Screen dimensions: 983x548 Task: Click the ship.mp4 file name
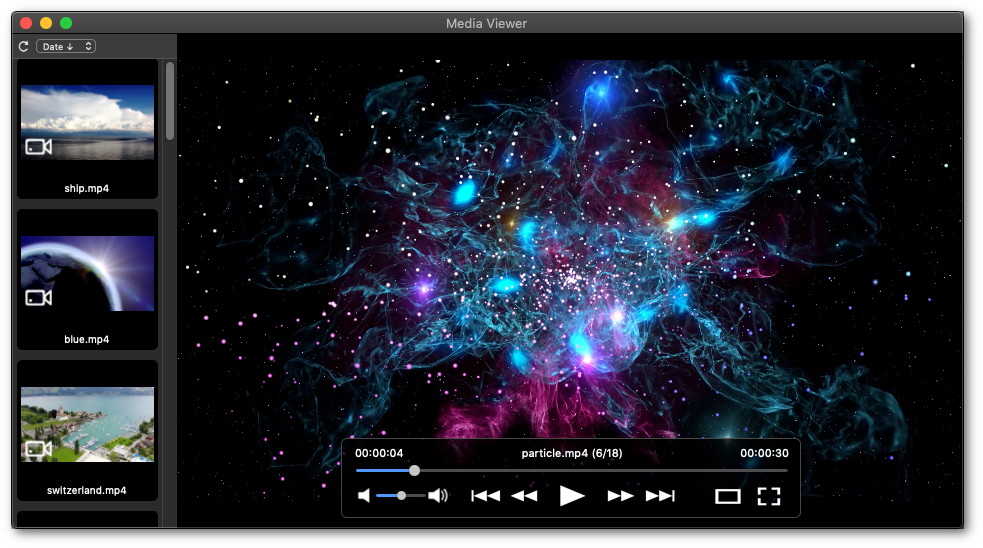click(87, 188)
